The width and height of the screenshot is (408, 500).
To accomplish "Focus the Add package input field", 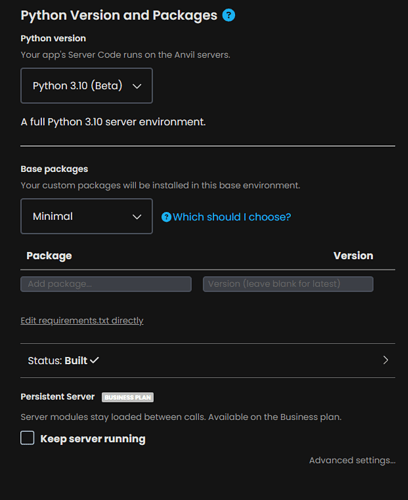I will click(106, 284).
